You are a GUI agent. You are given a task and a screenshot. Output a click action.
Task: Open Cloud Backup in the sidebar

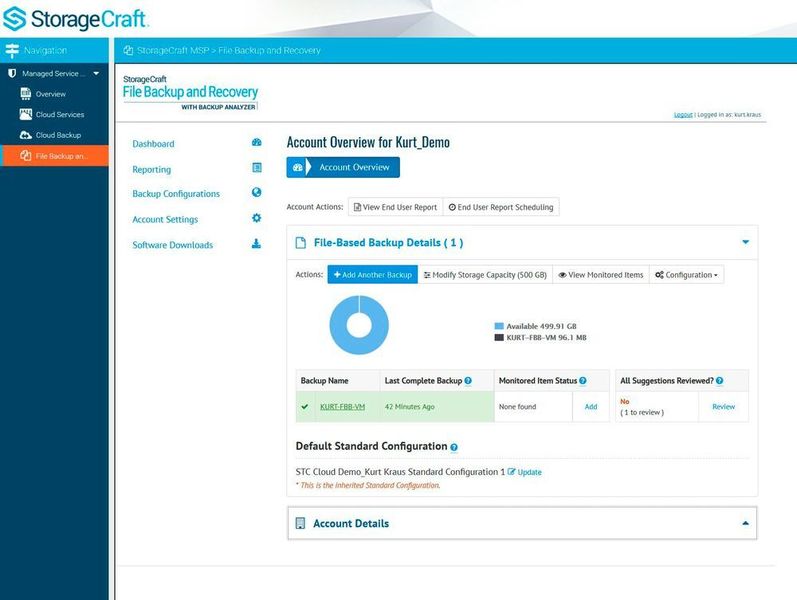[58, 135]
